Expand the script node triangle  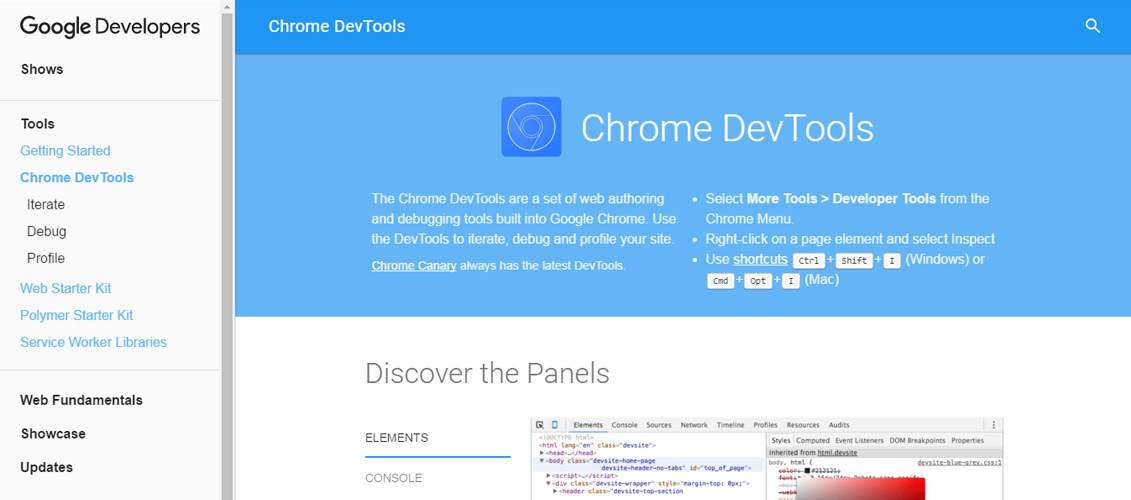pyautogui.click(x=548, y=476)
